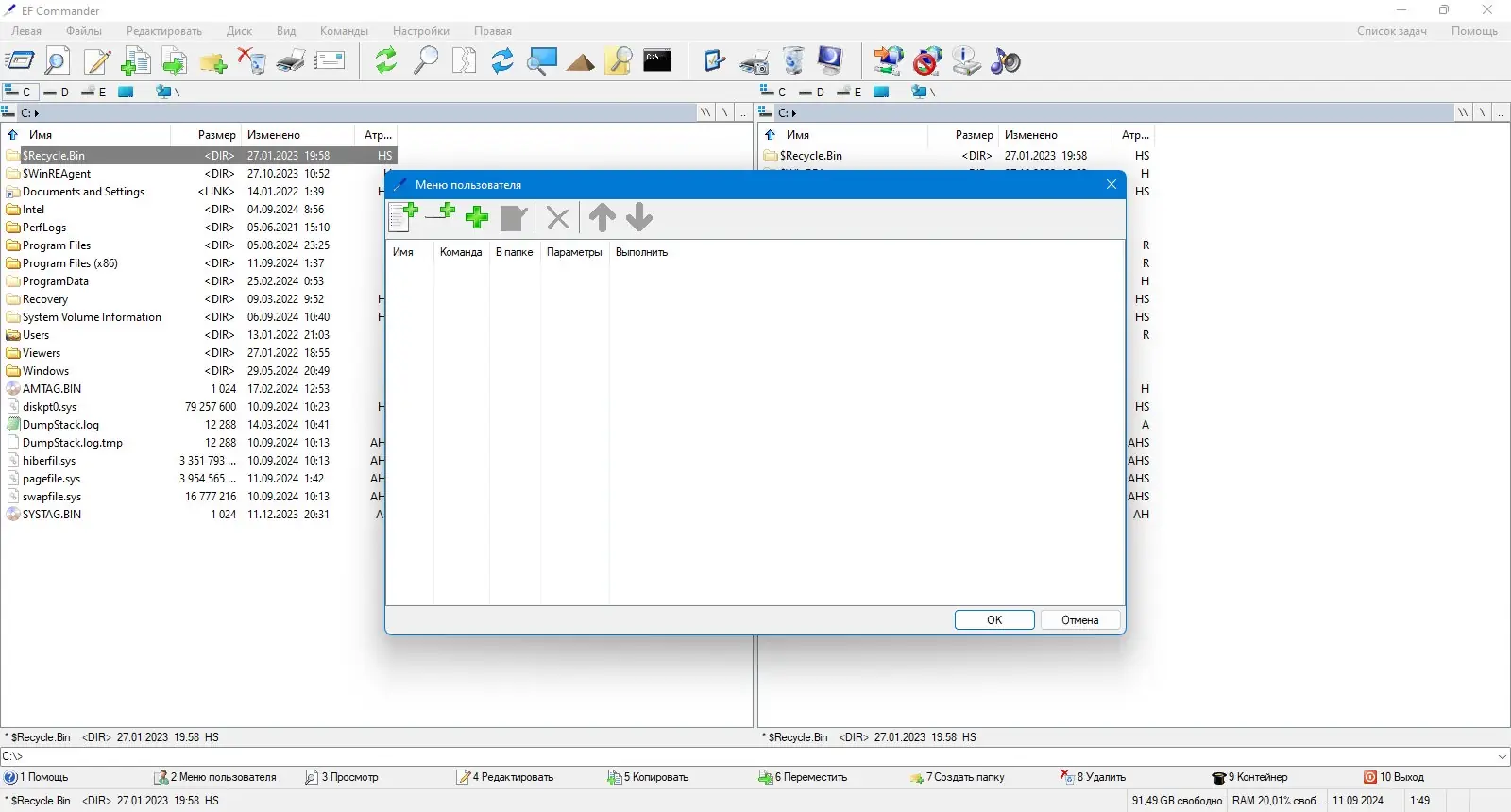
Task: Select drive D in right panel
Action: click(x=812, y=92)
